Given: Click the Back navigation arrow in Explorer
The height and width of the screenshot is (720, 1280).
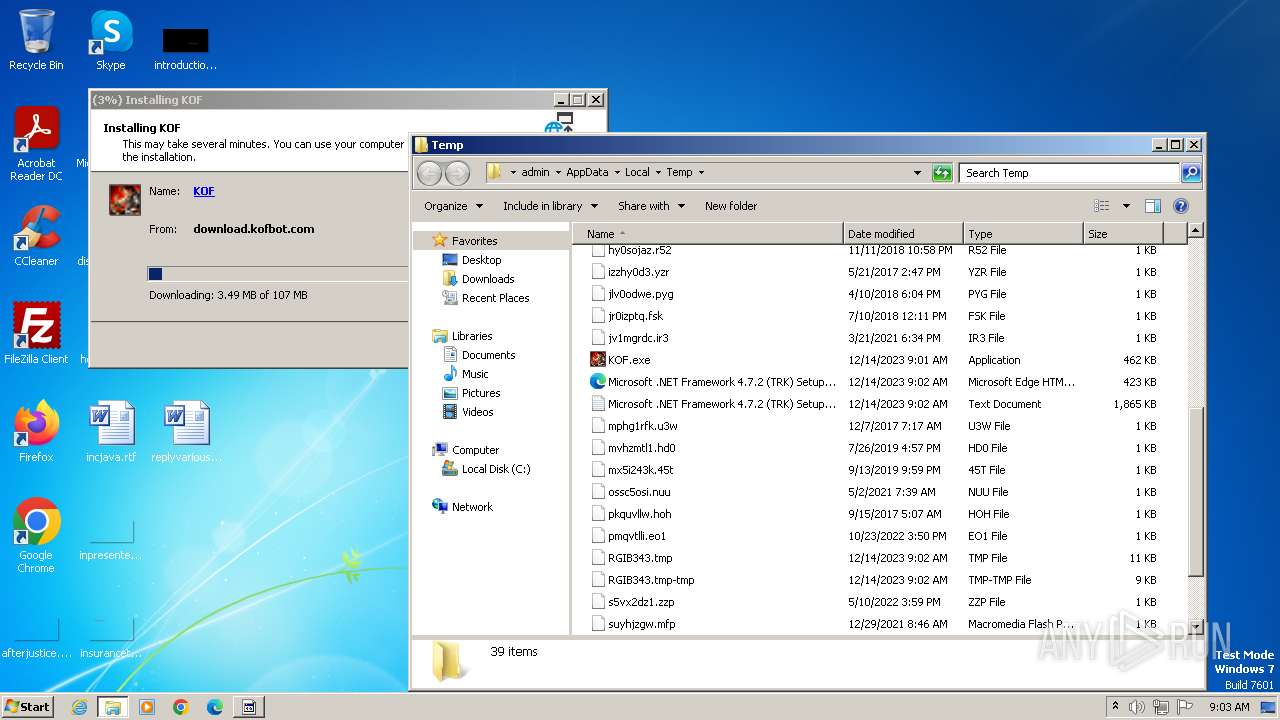Looking at the screenshot, I should [429, 173].
